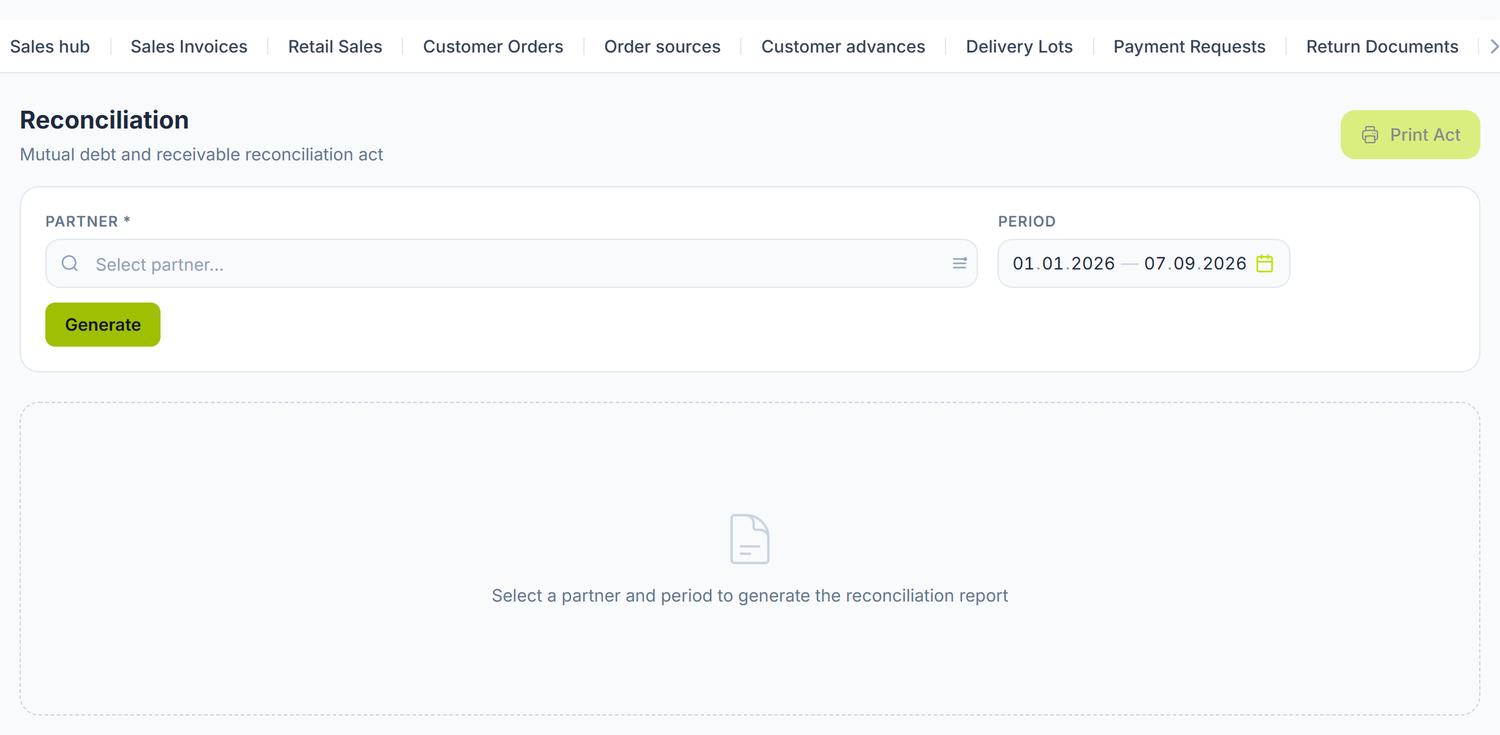The width and height of the screenshot is (1500, 735).
Task: Click the Generate button
Action: (x=103, y=325)
